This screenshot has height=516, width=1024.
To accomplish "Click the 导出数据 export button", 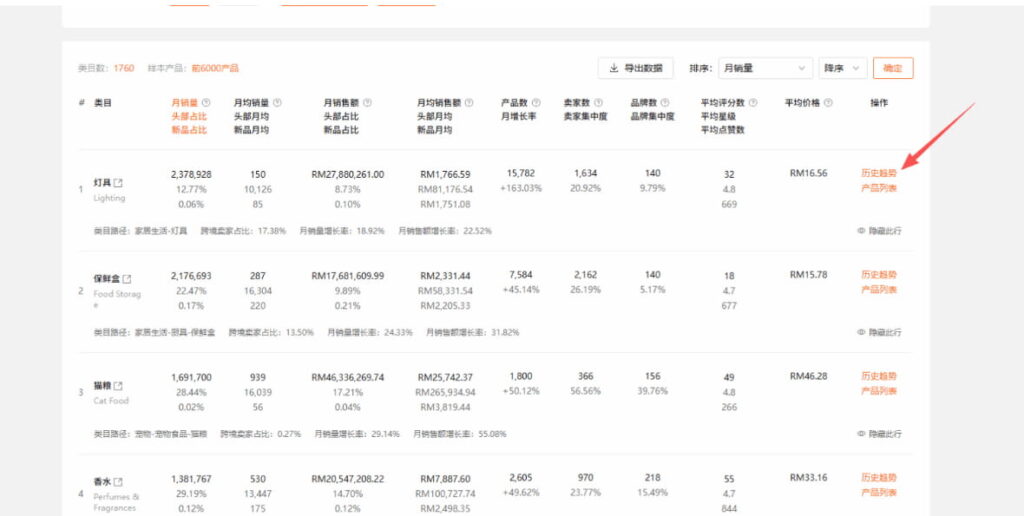I will click(635, 68).
